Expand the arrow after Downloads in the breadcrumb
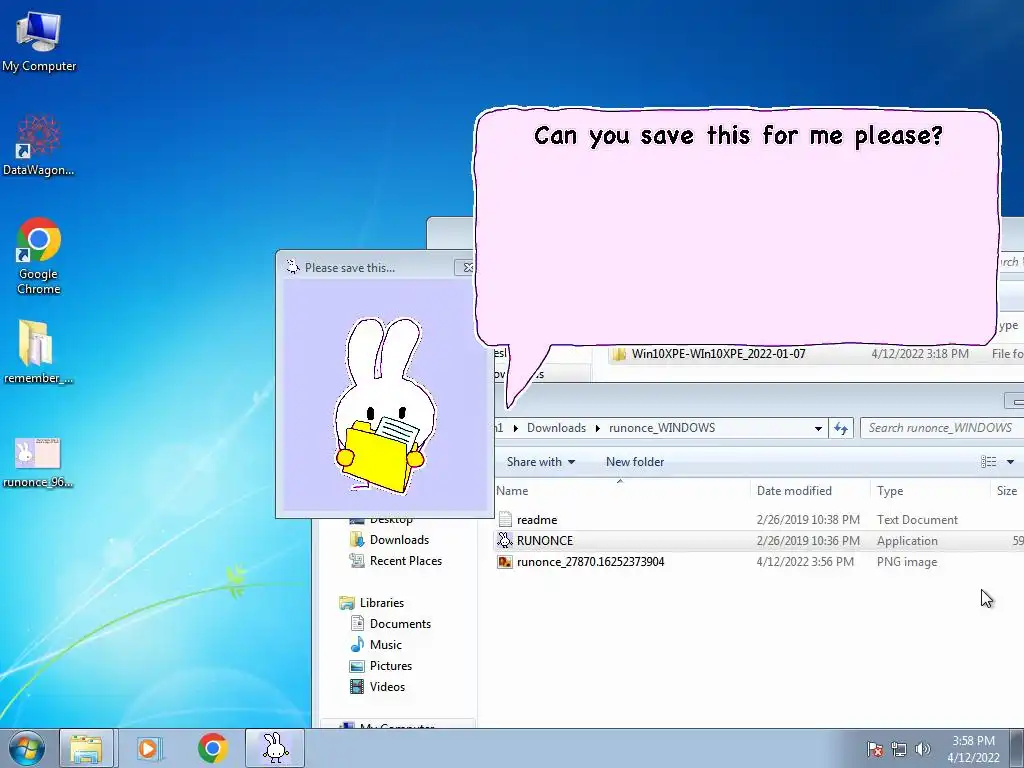 tap(597, 428)
